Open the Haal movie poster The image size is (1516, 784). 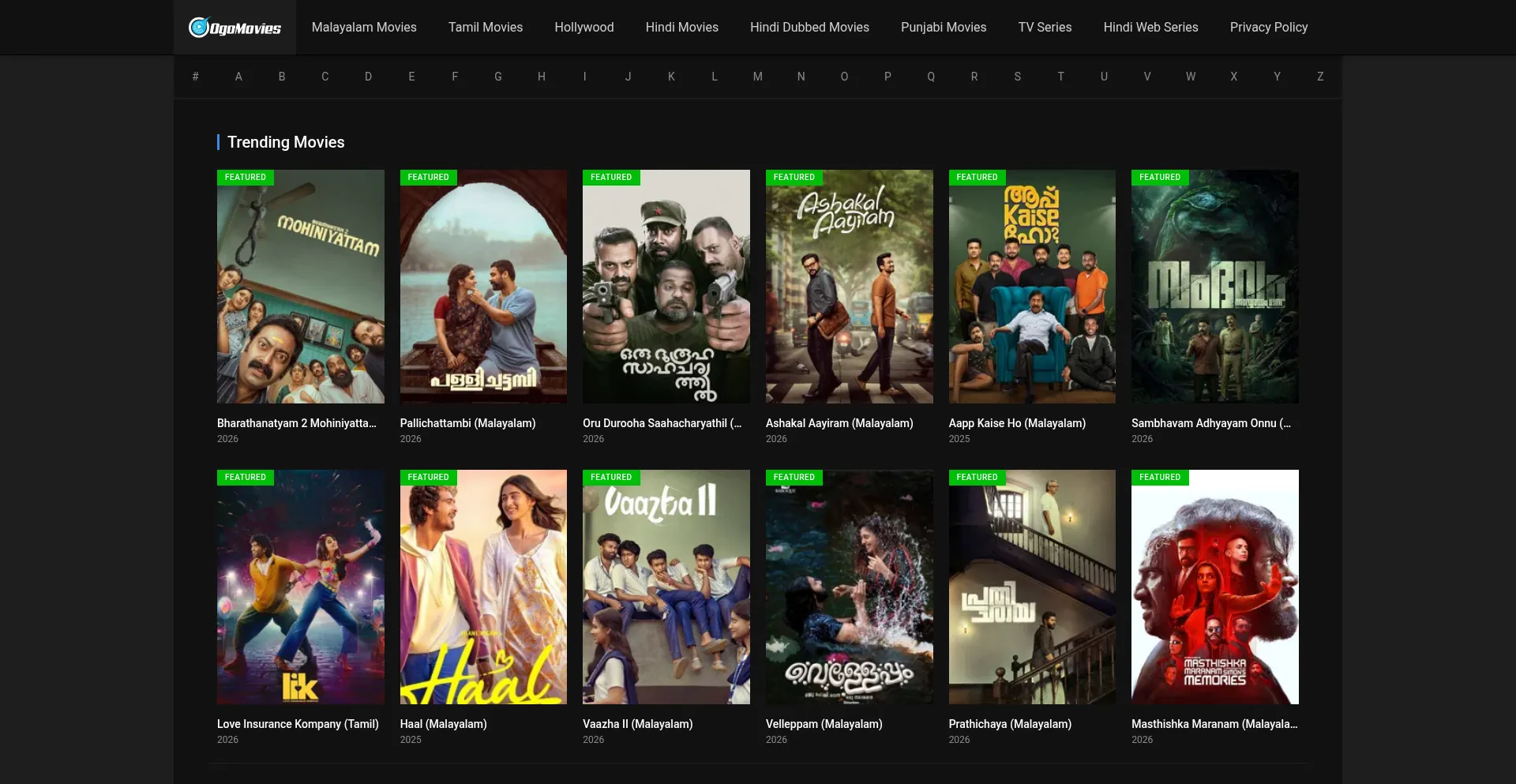click(x=483, y=587)
